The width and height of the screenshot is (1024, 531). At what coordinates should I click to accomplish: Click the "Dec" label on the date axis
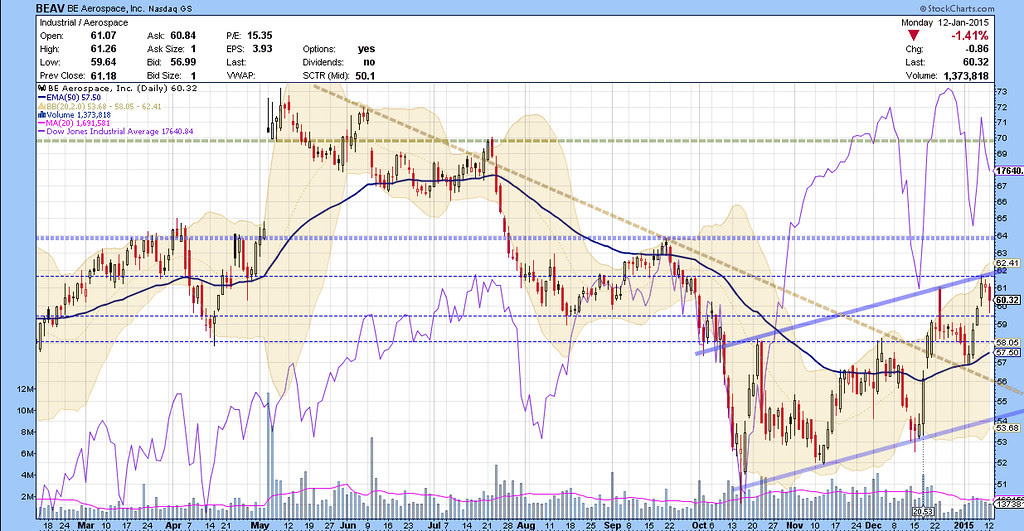tap(874, 525)
